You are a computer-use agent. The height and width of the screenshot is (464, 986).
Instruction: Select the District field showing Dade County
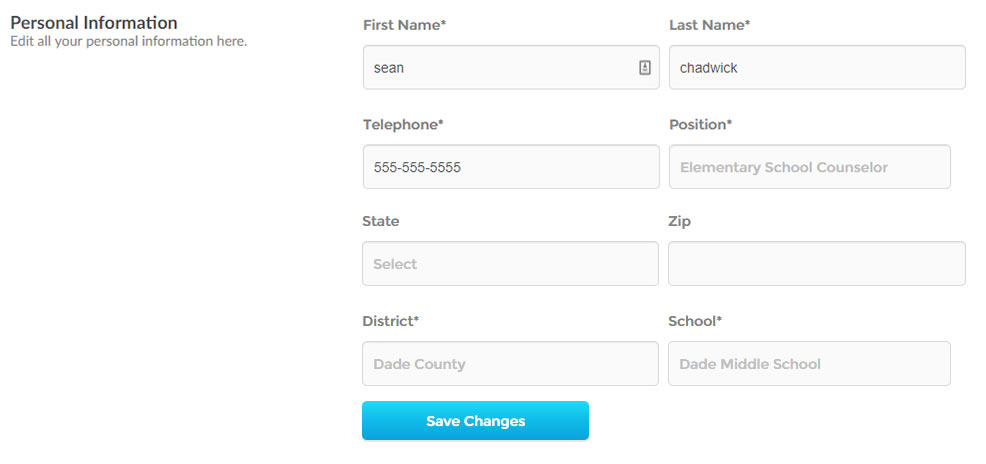(510, 363)
